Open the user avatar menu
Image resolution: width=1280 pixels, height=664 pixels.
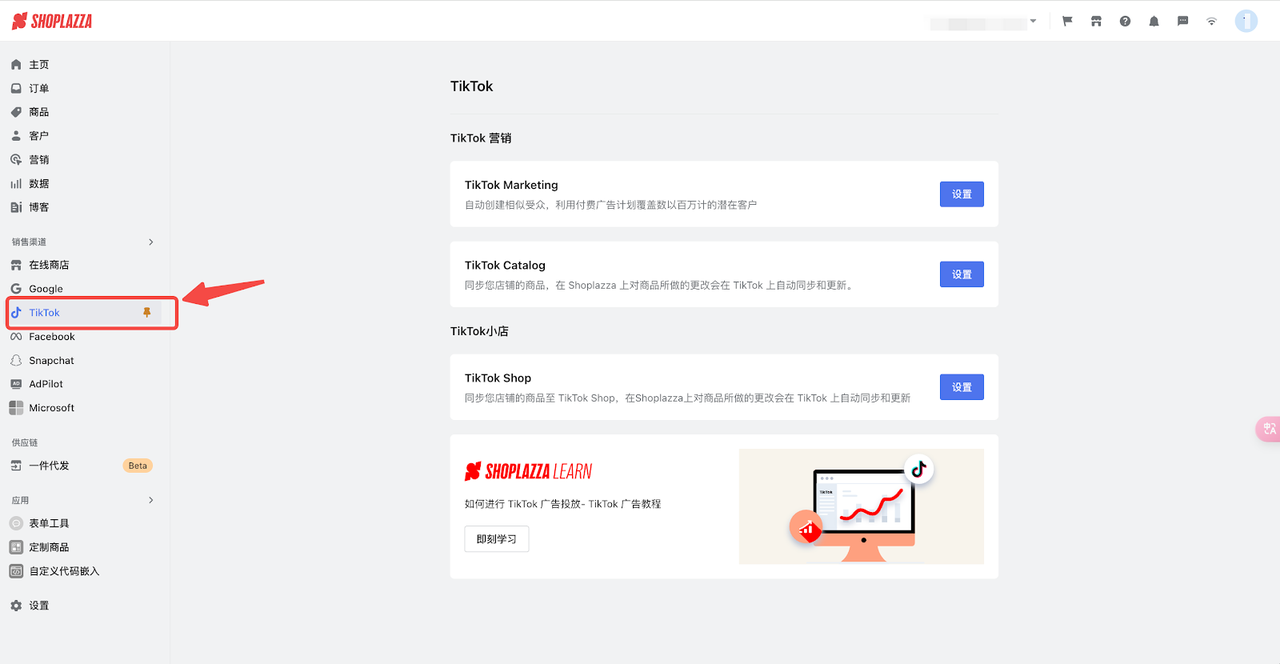[1246, 21]
